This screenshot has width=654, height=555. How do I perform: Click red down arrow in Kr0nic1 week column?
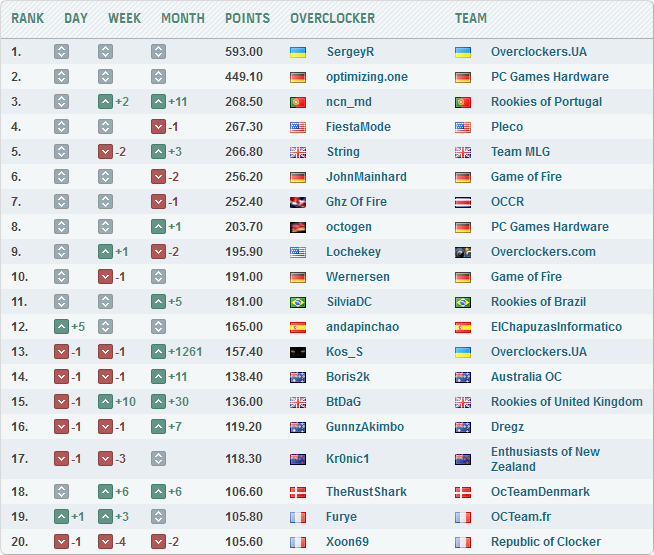coord(106,459)
